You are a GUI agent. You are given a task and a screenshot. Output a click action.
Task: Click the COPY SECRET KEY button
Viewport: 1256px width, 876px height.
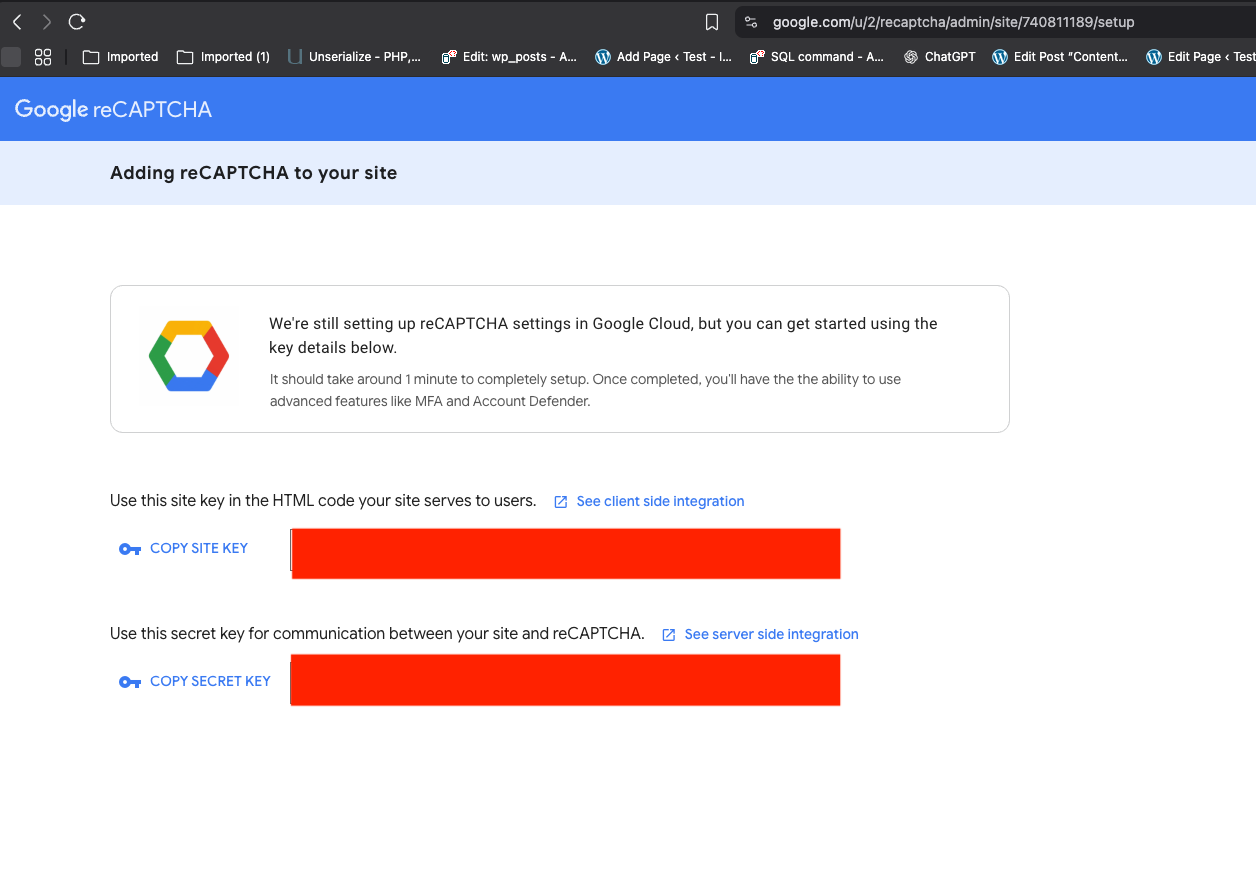pyautogui.click(x=194, y=681)
